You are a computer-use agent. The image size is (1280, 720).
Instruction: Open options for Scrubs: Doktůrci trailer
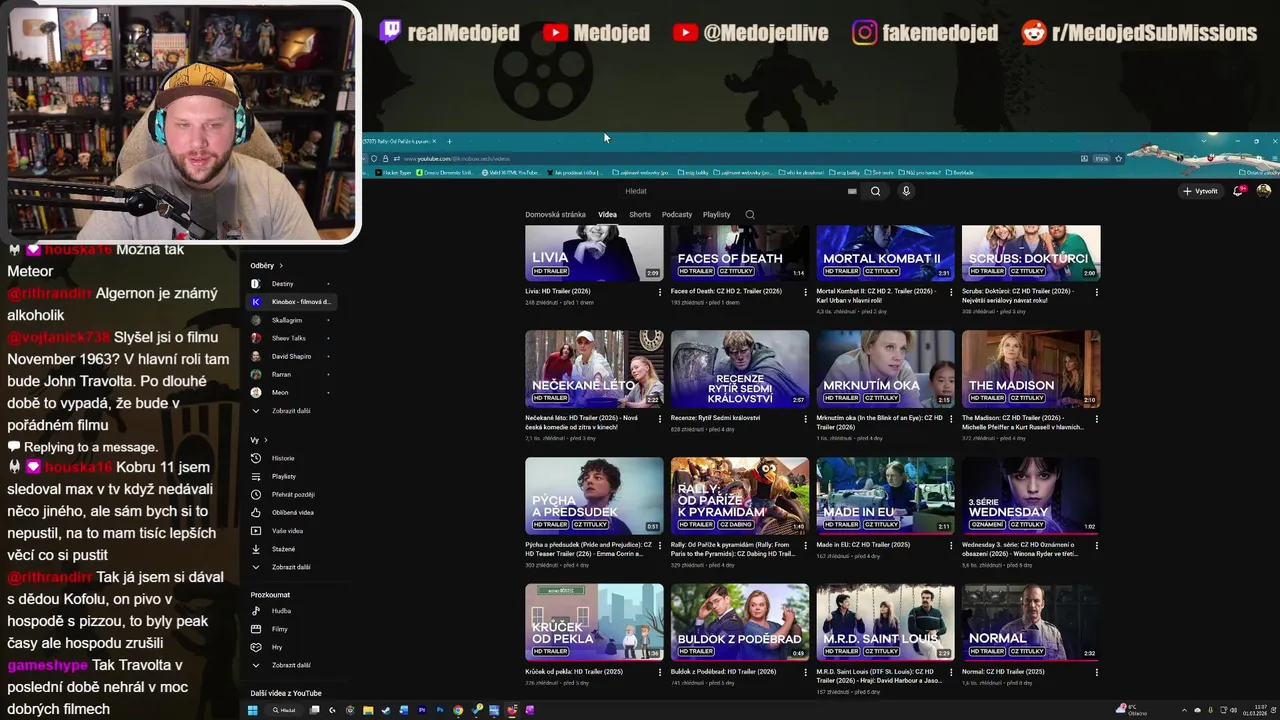pos(1097,293)
